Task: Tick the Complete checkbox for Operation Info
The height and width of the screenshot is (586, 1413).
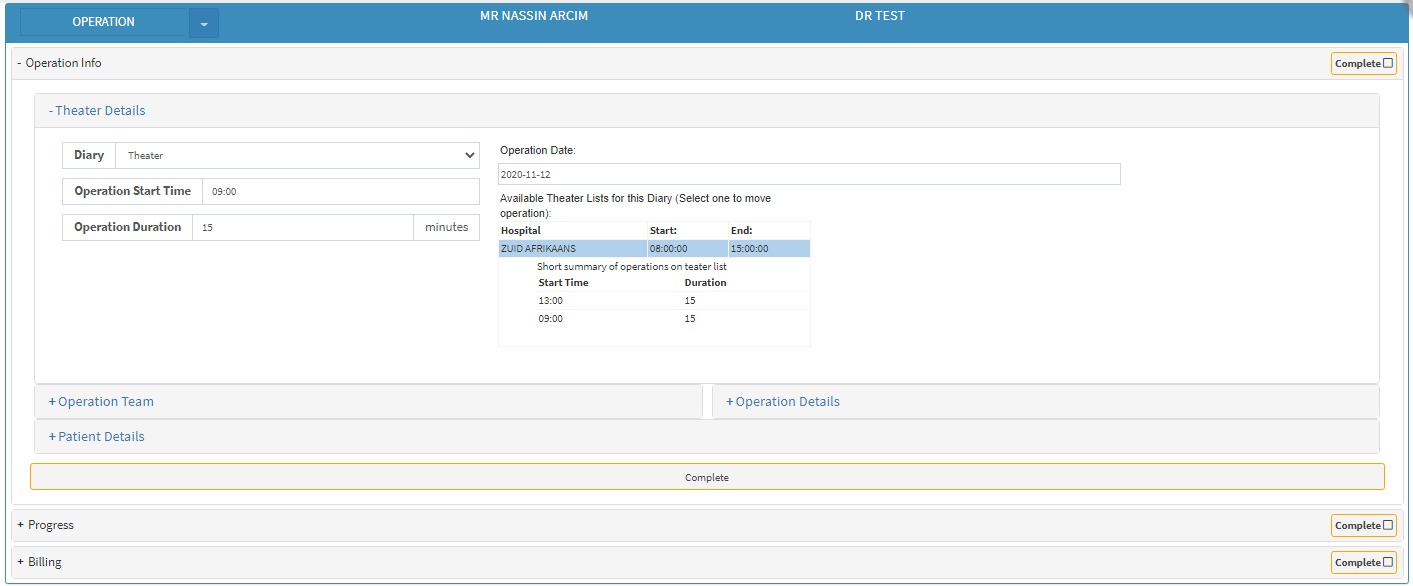Action: 1388,63
